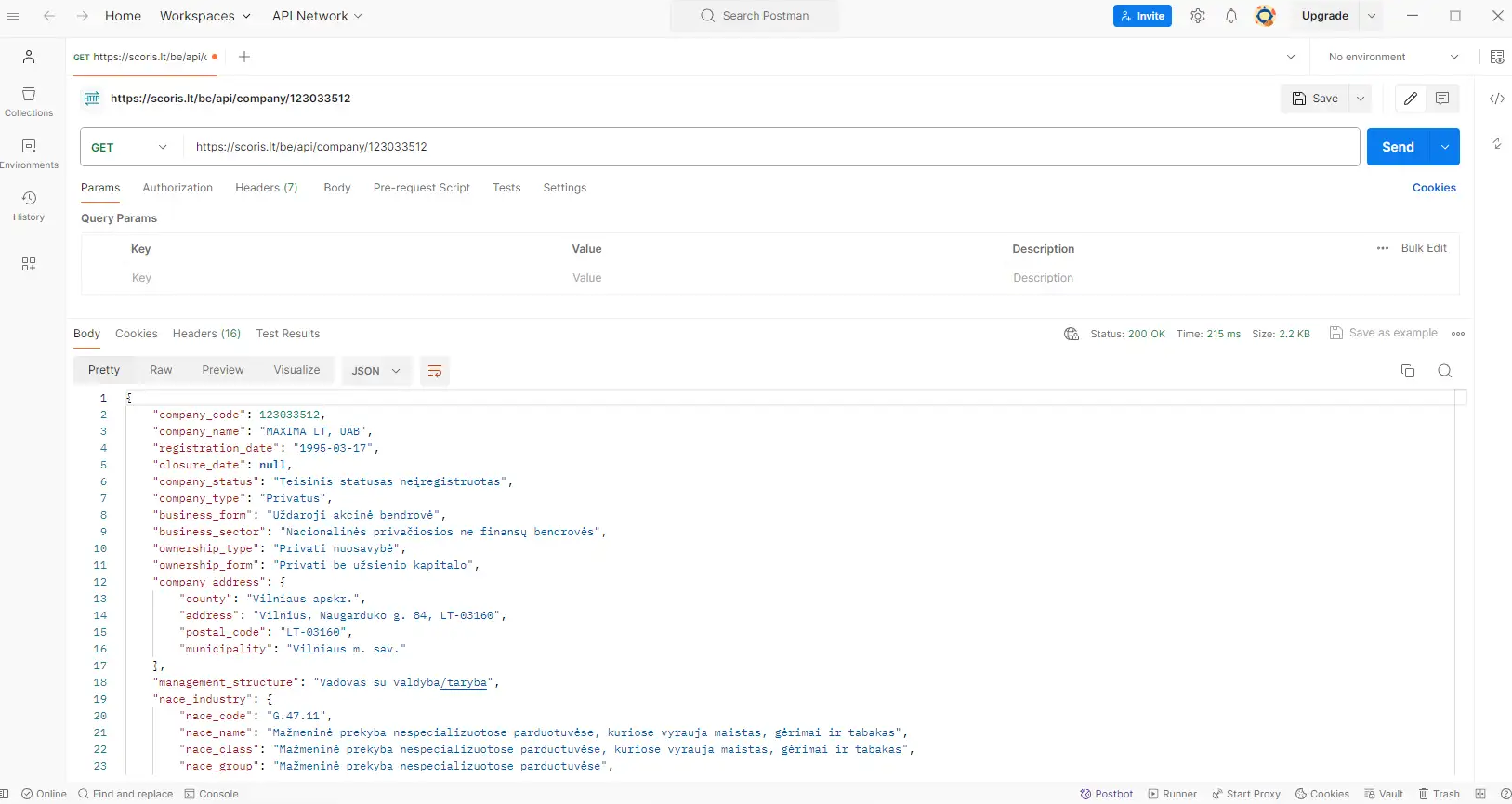The height and width of the screenshot is (804, 1512).
Task: Open the No environment selector
Action: [x=1393, y=57]
